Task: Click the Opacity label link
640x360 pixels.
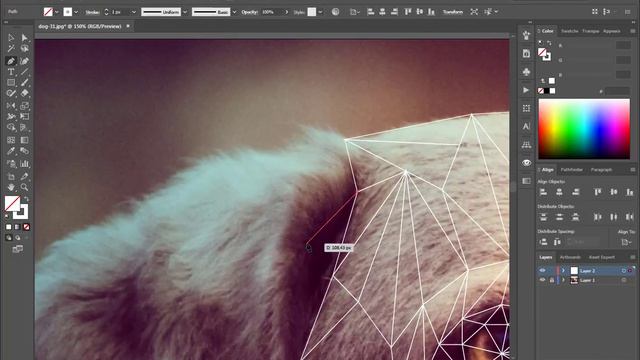Action: [249, 12]
